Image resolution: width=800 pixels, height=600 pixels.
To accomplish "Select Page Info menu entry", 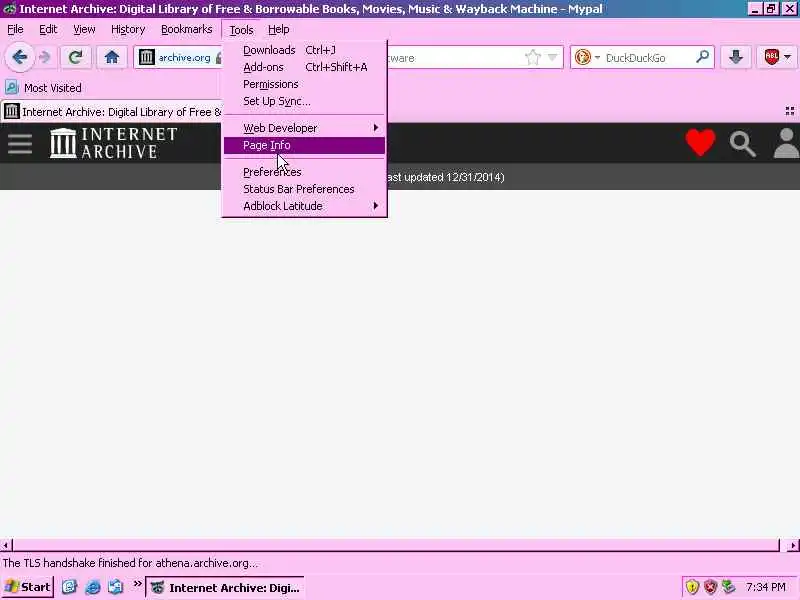I will tap(305, 145).
